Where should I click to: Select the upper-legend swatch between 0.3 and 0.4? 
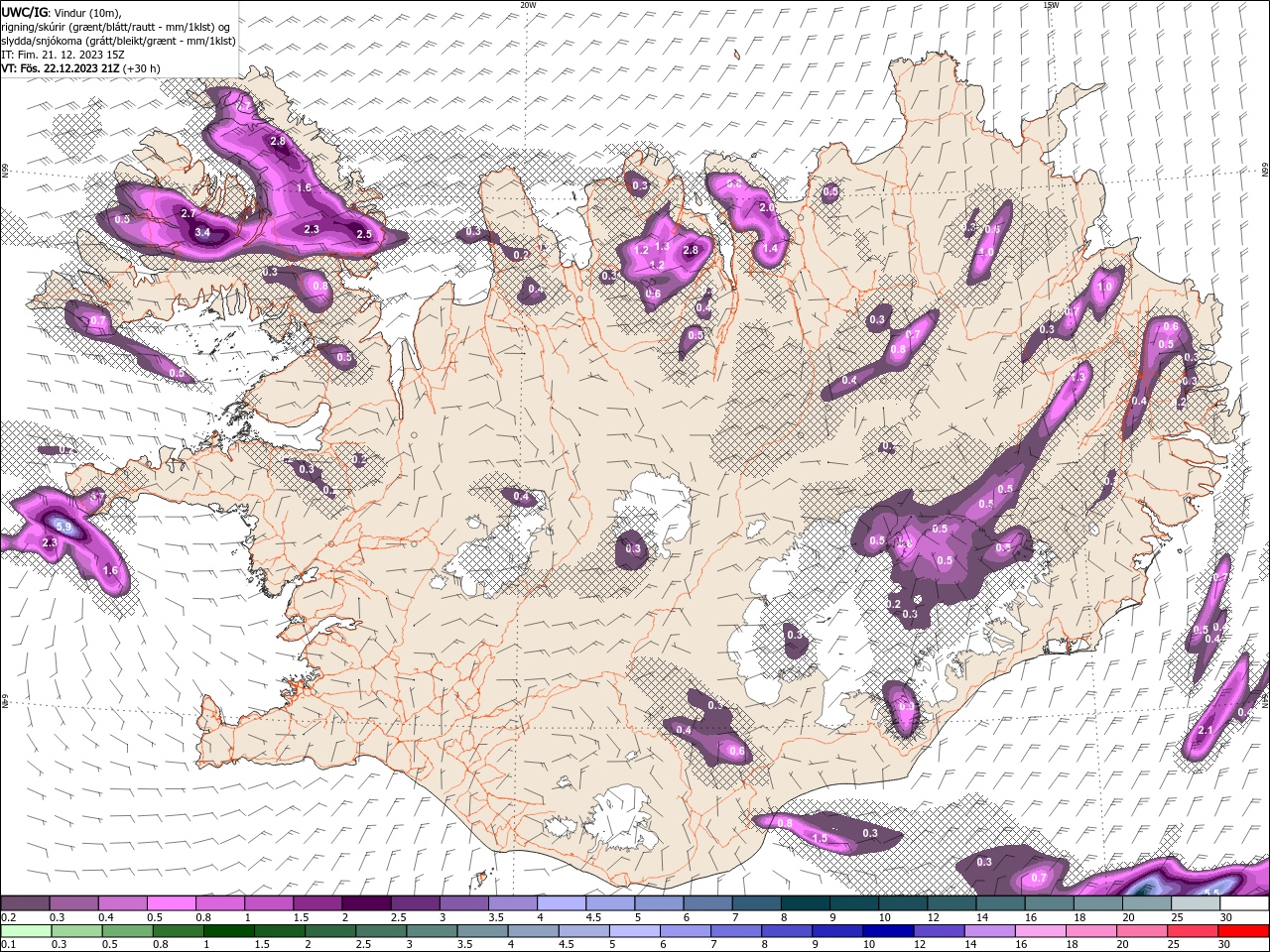[x=73, y=903]
